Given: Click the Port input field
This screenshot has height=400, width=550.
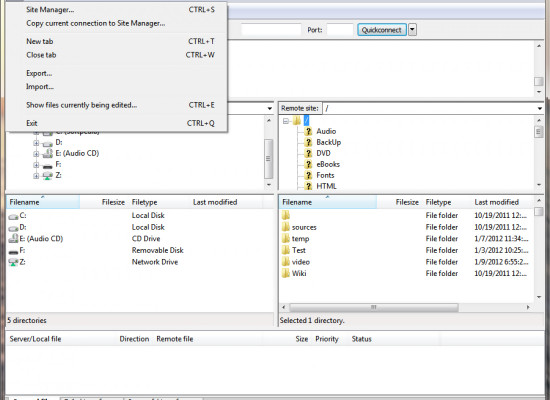Looking at the screenshot, I should pos(340,30).
